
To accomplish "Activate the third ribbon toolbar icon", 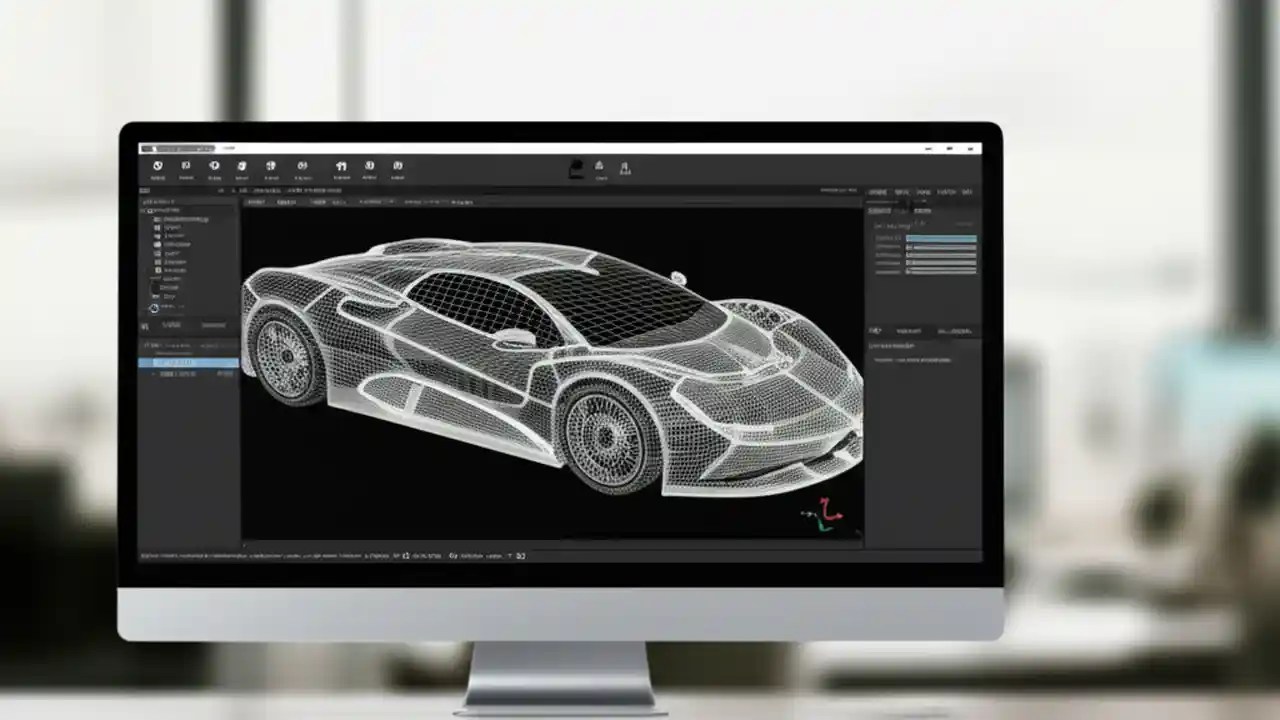I will coord(214,165).
